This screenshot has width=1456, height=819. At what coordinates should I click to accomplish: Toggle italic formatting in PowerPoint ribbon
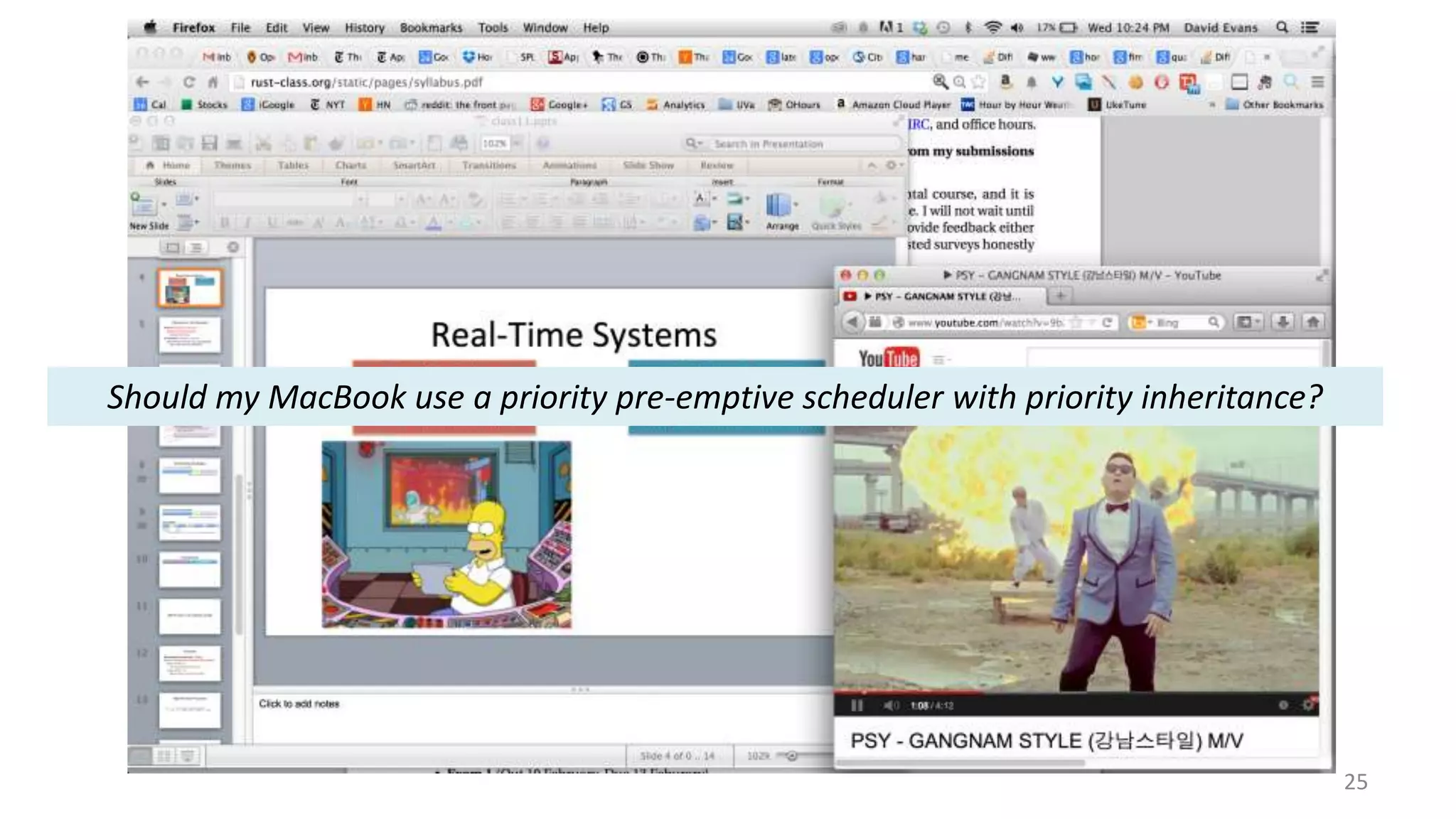[x=247, y=223]
